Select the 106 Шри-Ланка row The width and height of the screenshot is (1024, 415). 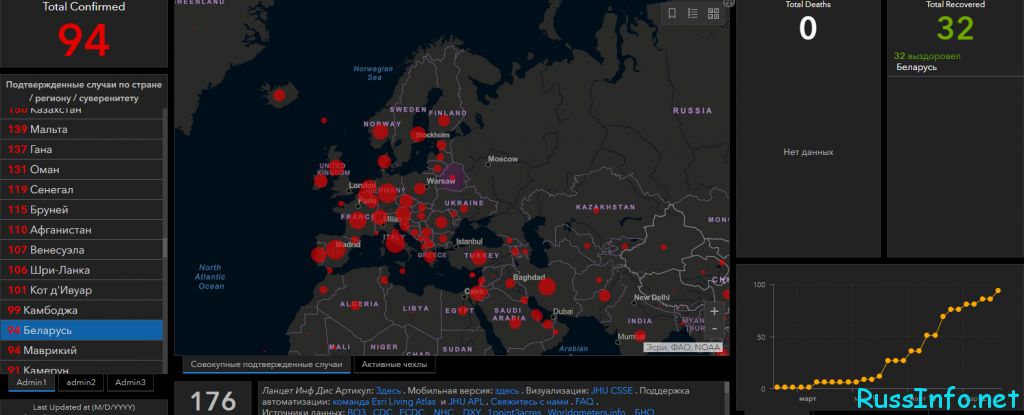point(82,270)
